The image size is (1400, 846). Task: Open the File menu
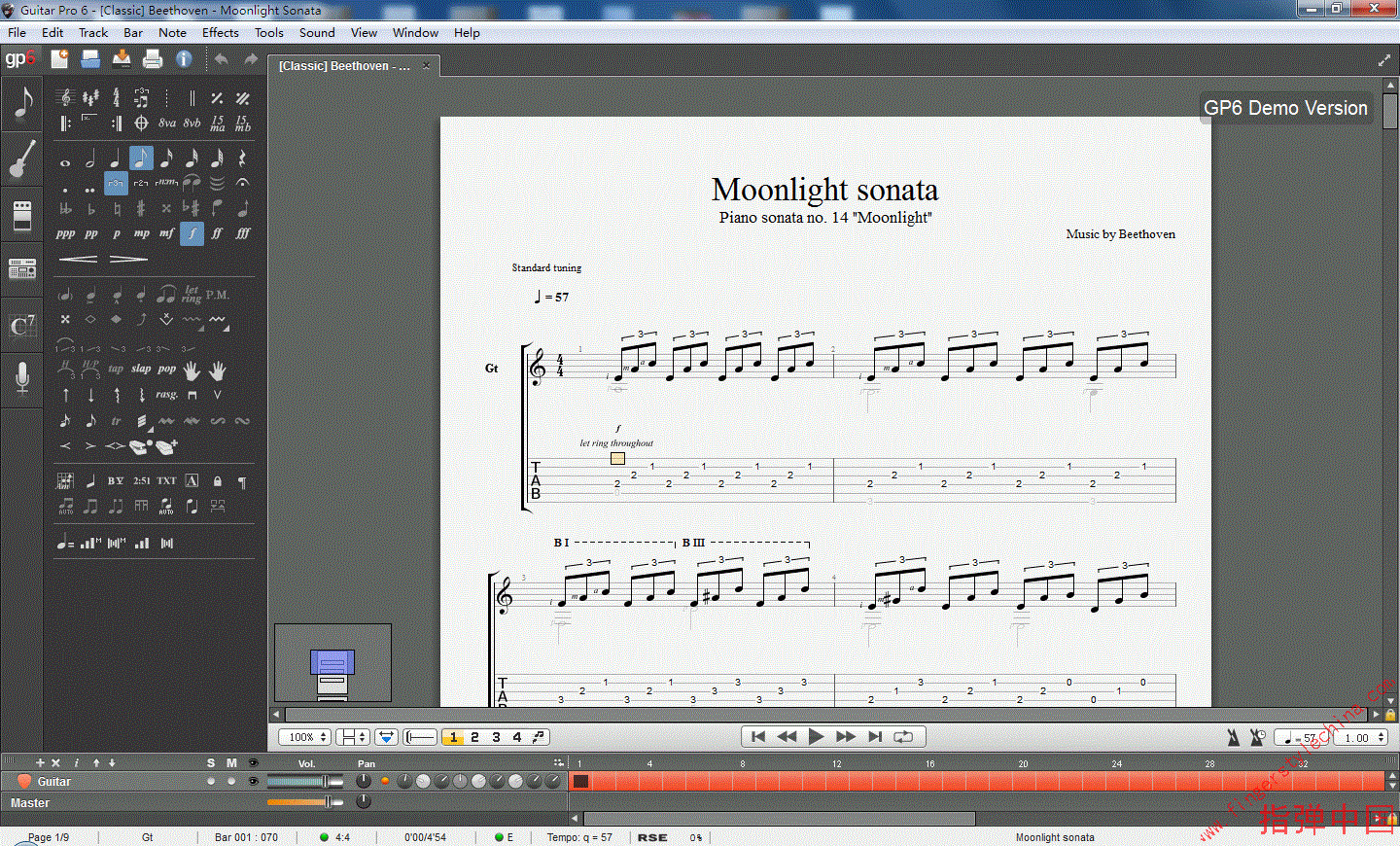point(17,32)
